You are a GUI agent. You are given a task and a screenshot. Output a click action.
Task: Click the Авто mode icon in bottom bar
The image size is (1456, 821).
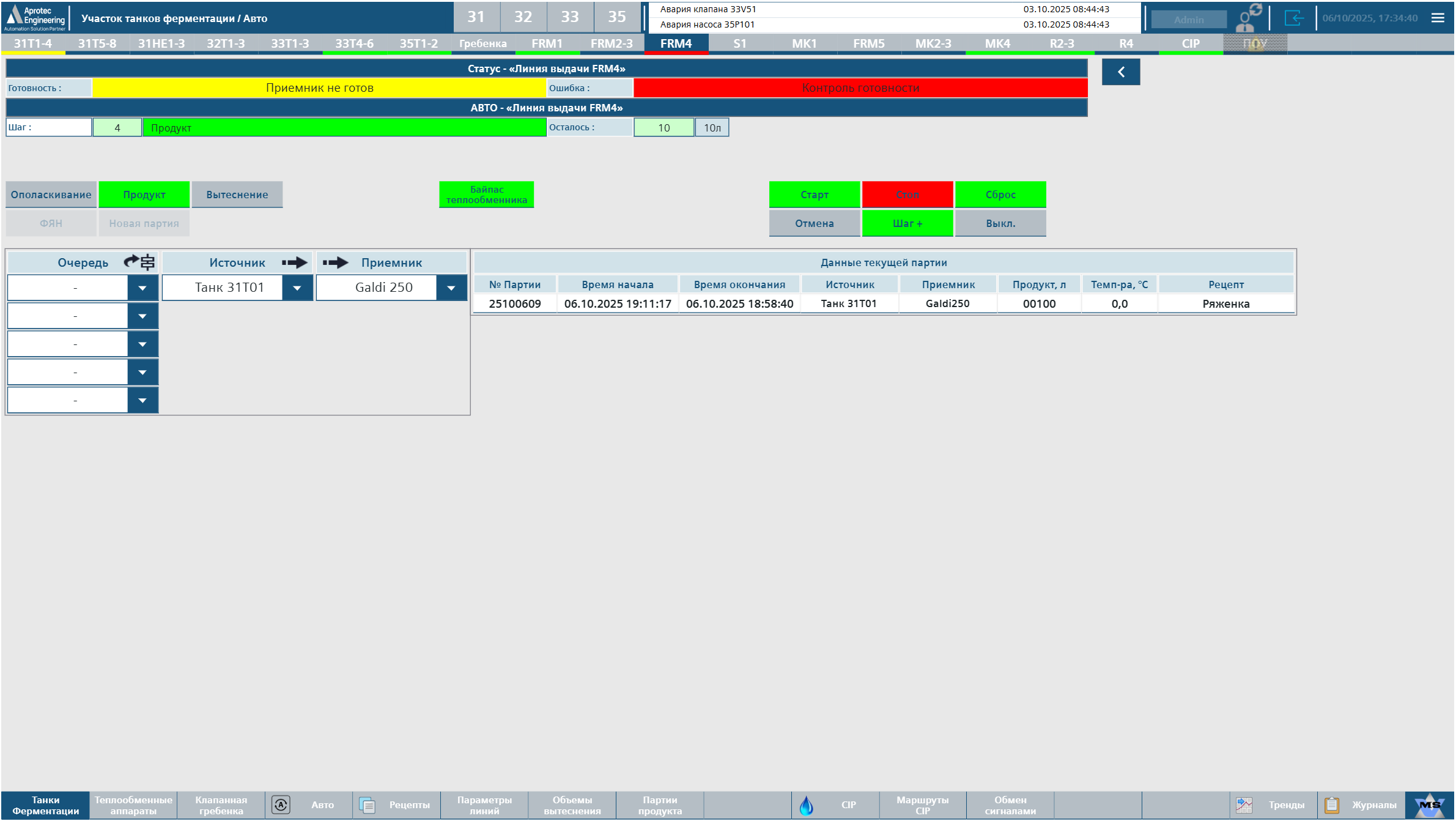point(281,805)
